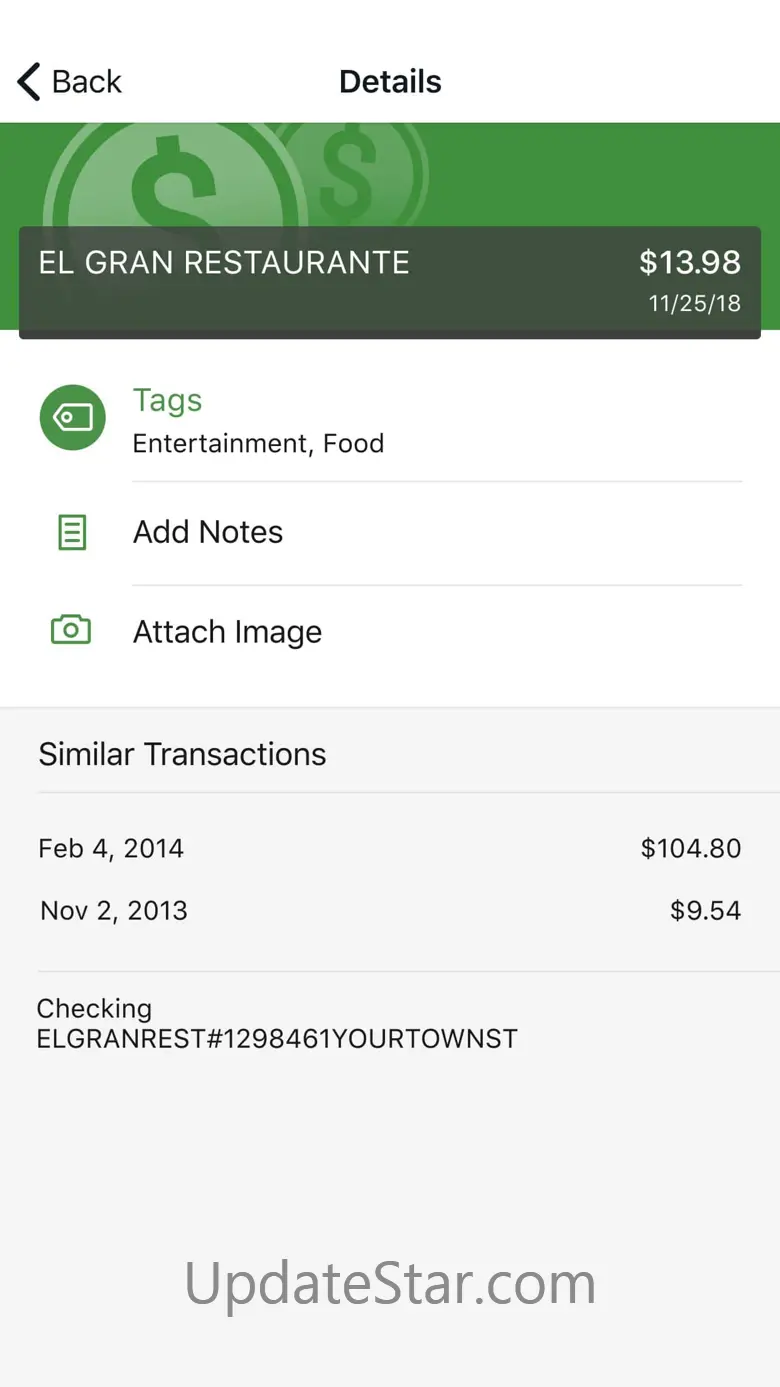Viewport: 780px width, 1387px height.
Task: Click the camera icon
Action: point(71,630)
